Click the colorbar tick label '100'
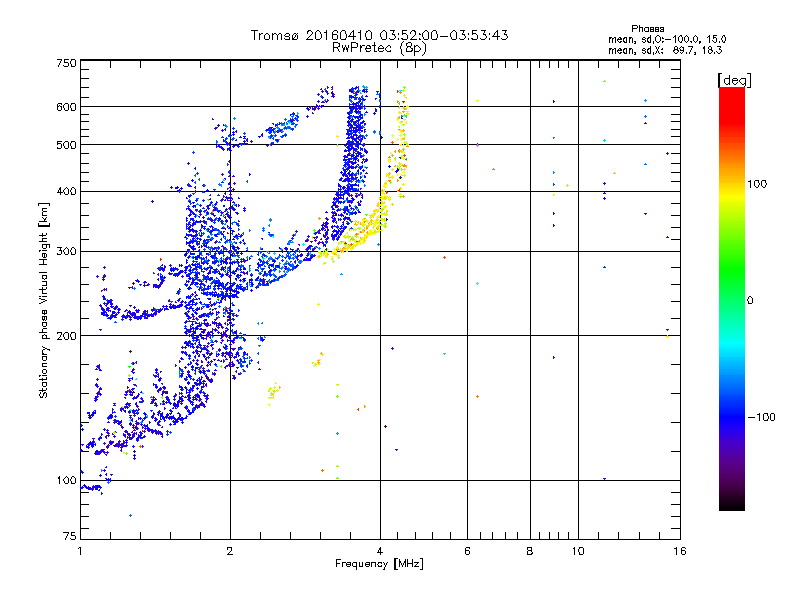Viewport: 800px width, 600px height. tap(757, 184)
